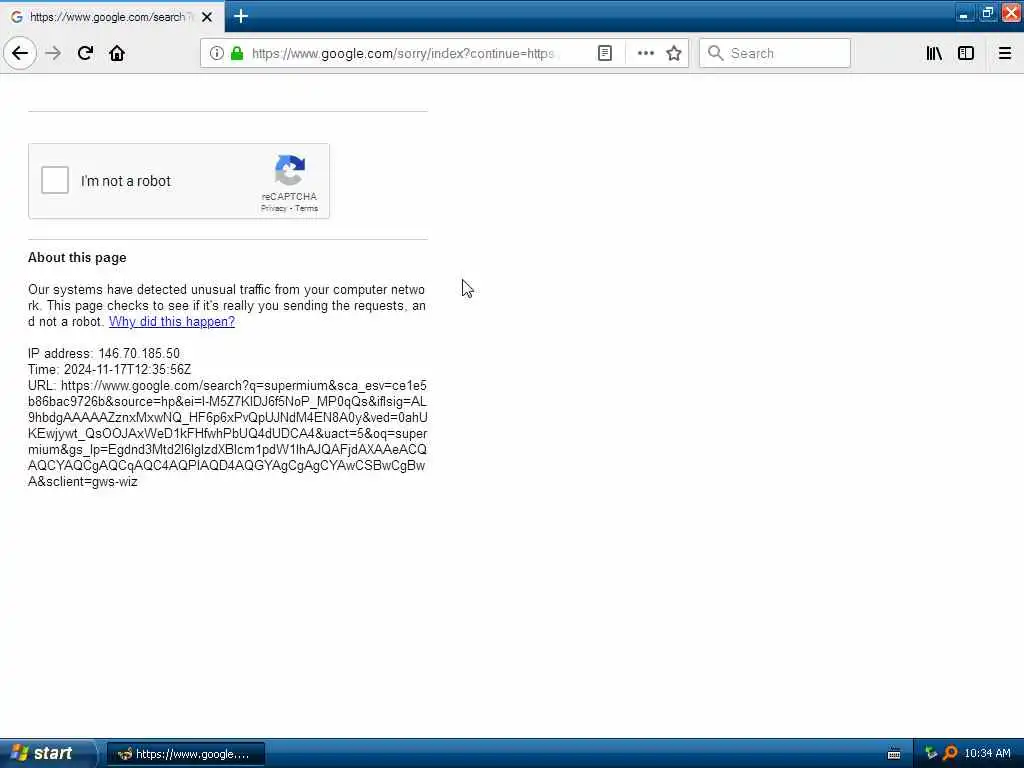Click the IP address 146.70.185.50 text
The image size is (1024, 768).
[104, 353]
